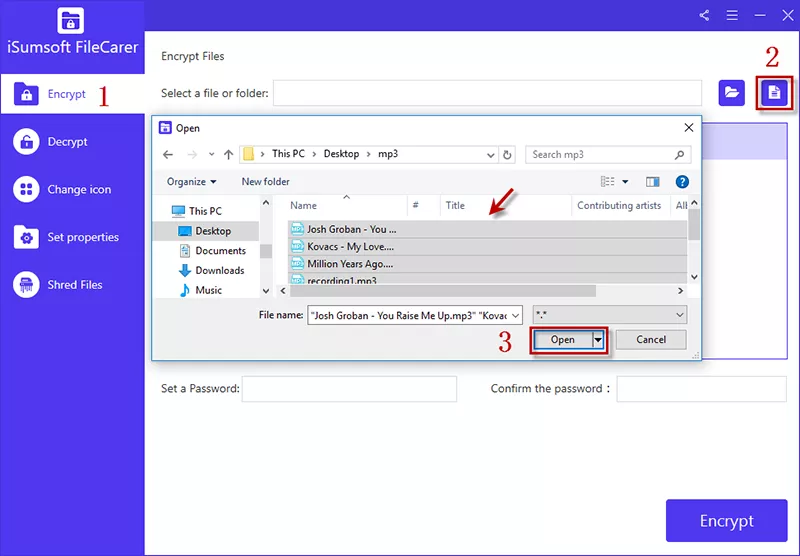The image size is (800, 556).
Task: Open Set properties in the sidebar
Action: coord(82,237)
